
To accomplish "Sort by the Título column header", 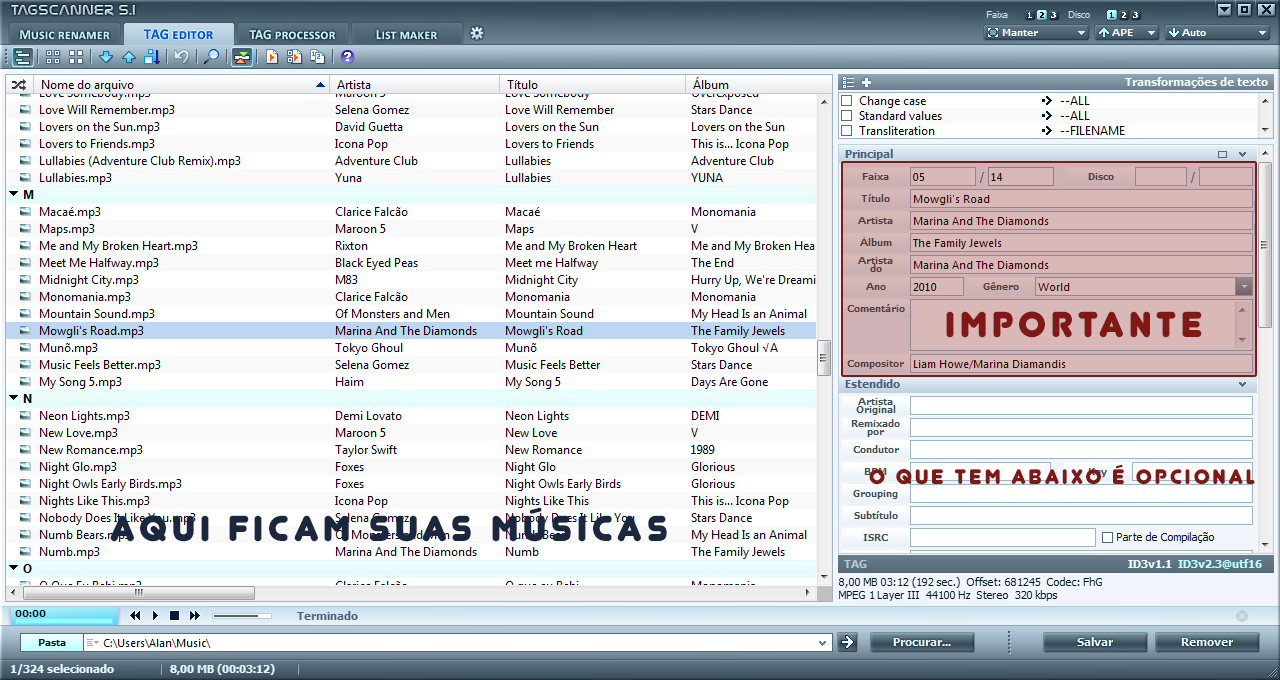I will [592, 85].
